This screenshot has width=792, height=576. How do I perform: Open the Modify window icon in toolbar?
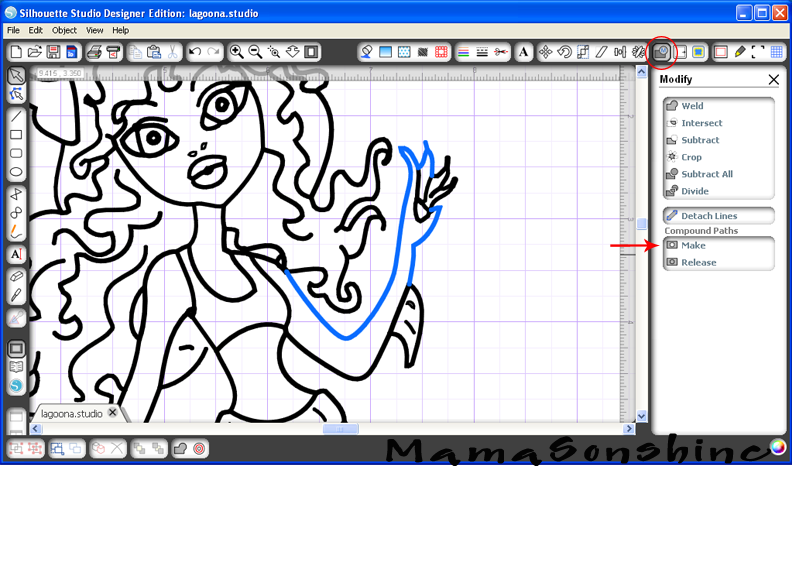[661, 52]
